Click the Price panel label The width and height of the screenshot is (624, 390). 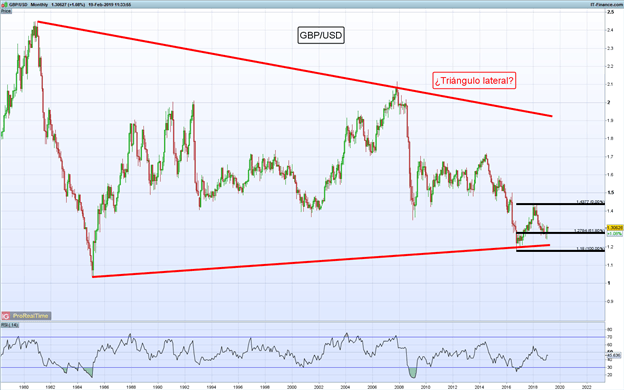point(6,12)
